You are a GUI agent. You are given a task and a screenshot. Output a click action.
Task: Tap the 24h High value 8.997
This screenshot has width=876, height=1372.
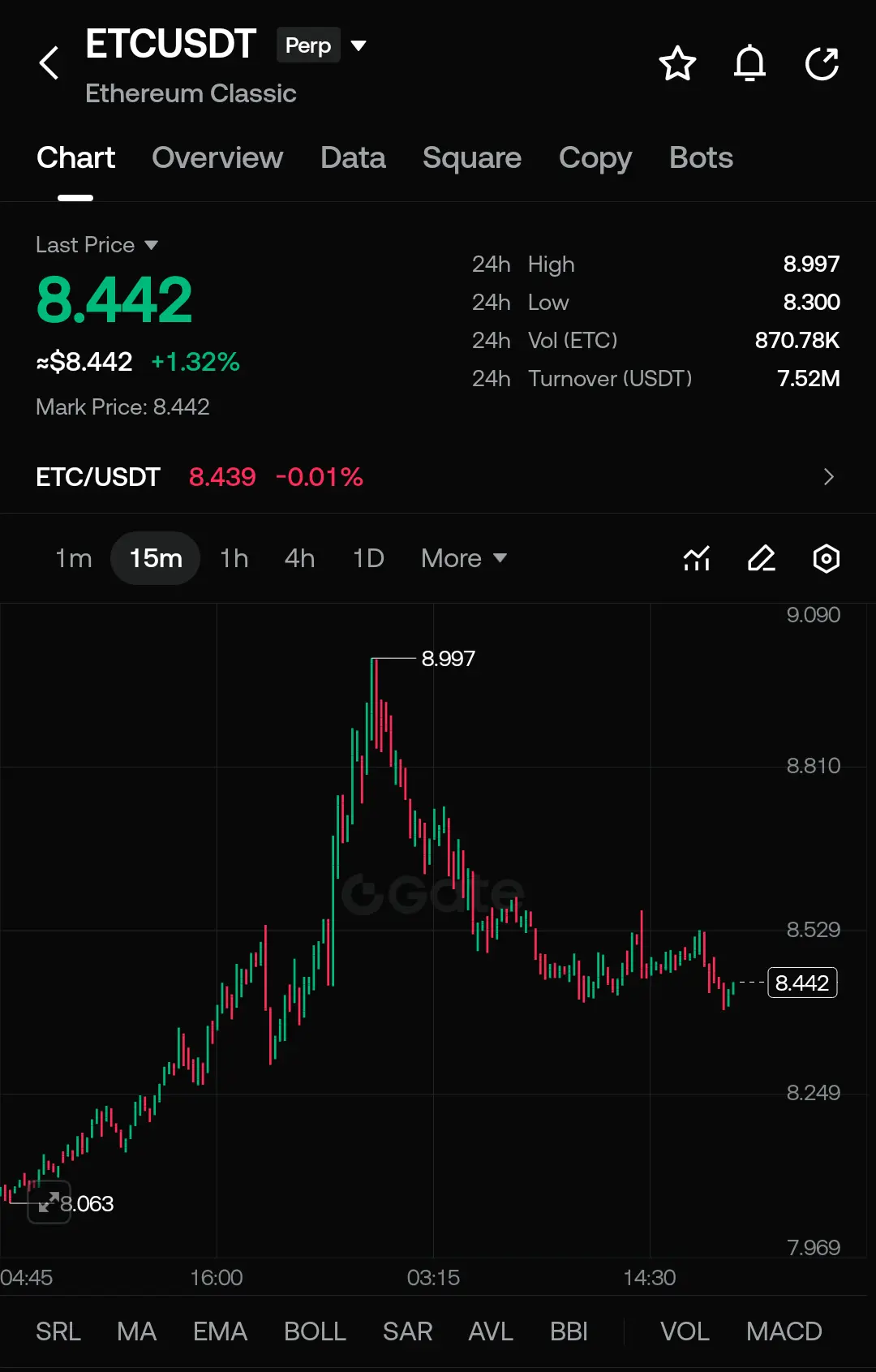click(x=811, y=264)
